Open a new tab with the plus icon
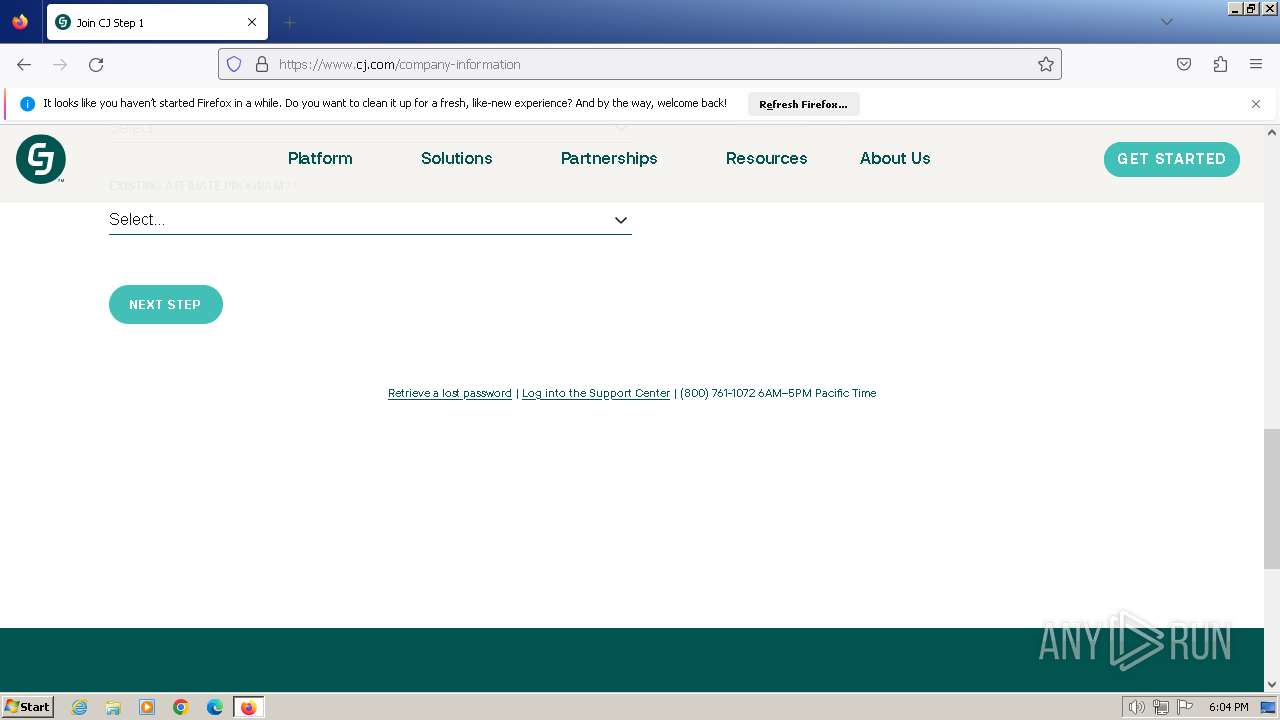 [290, 22]
